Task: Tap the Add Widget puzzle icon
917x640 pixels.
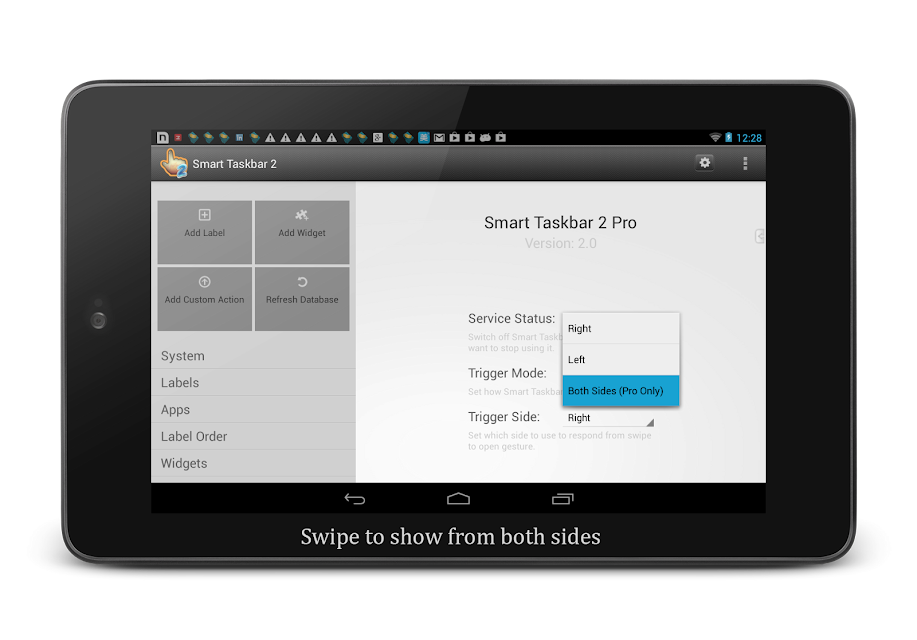Action: (302, 215)
